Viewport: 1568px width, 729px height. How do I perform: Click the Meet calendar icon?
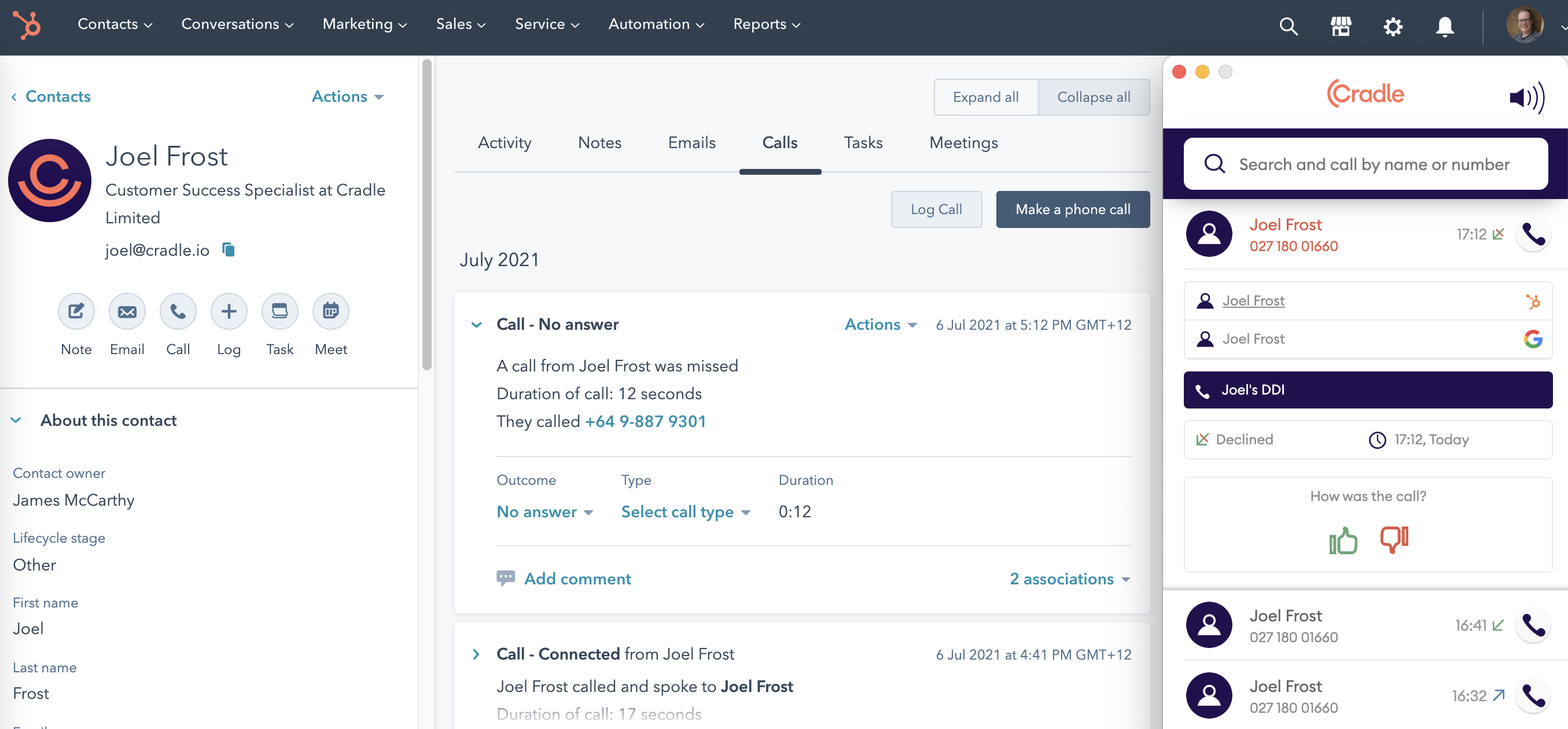(x=330, y=311)
